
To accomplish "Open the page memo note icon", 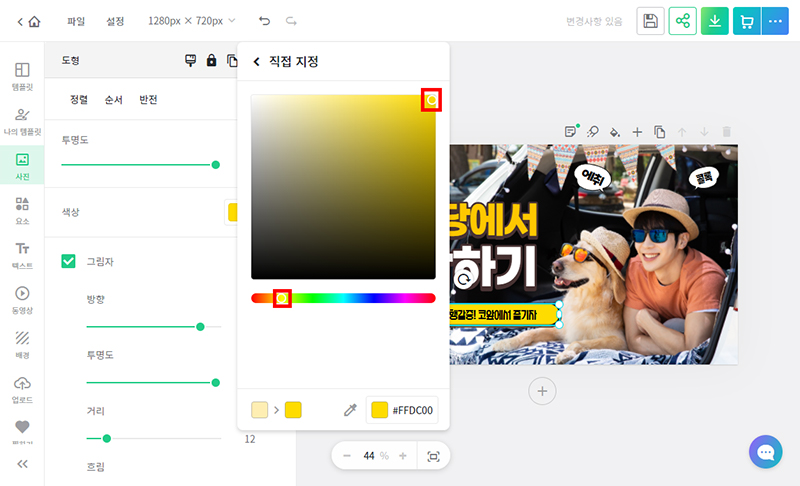I will pyautogui.click(x=570, y=132).
